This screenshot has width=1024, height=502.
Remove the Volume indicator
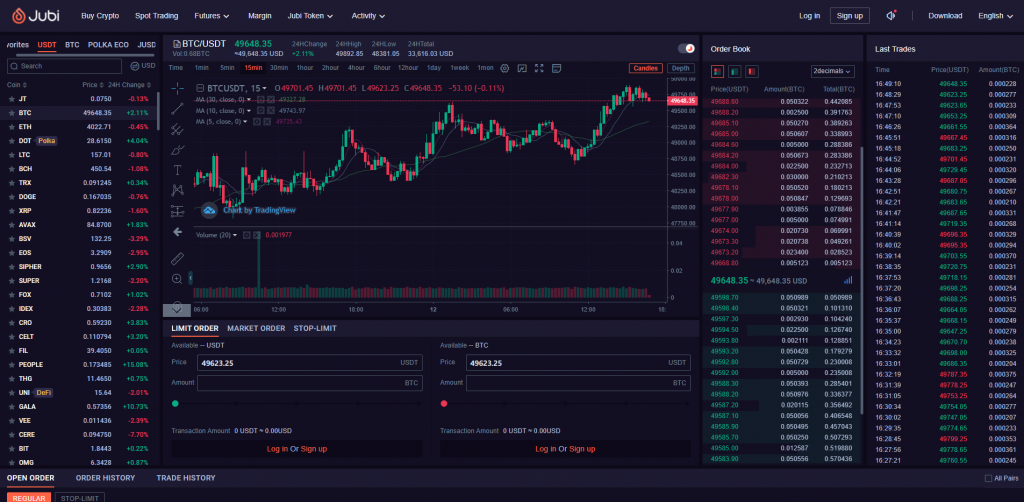tap(257, 235)
